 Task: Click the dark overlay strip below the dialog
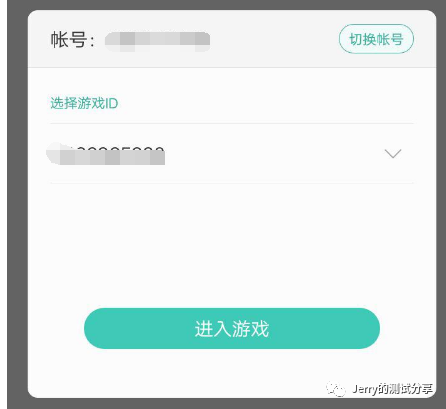coord(227,404)
